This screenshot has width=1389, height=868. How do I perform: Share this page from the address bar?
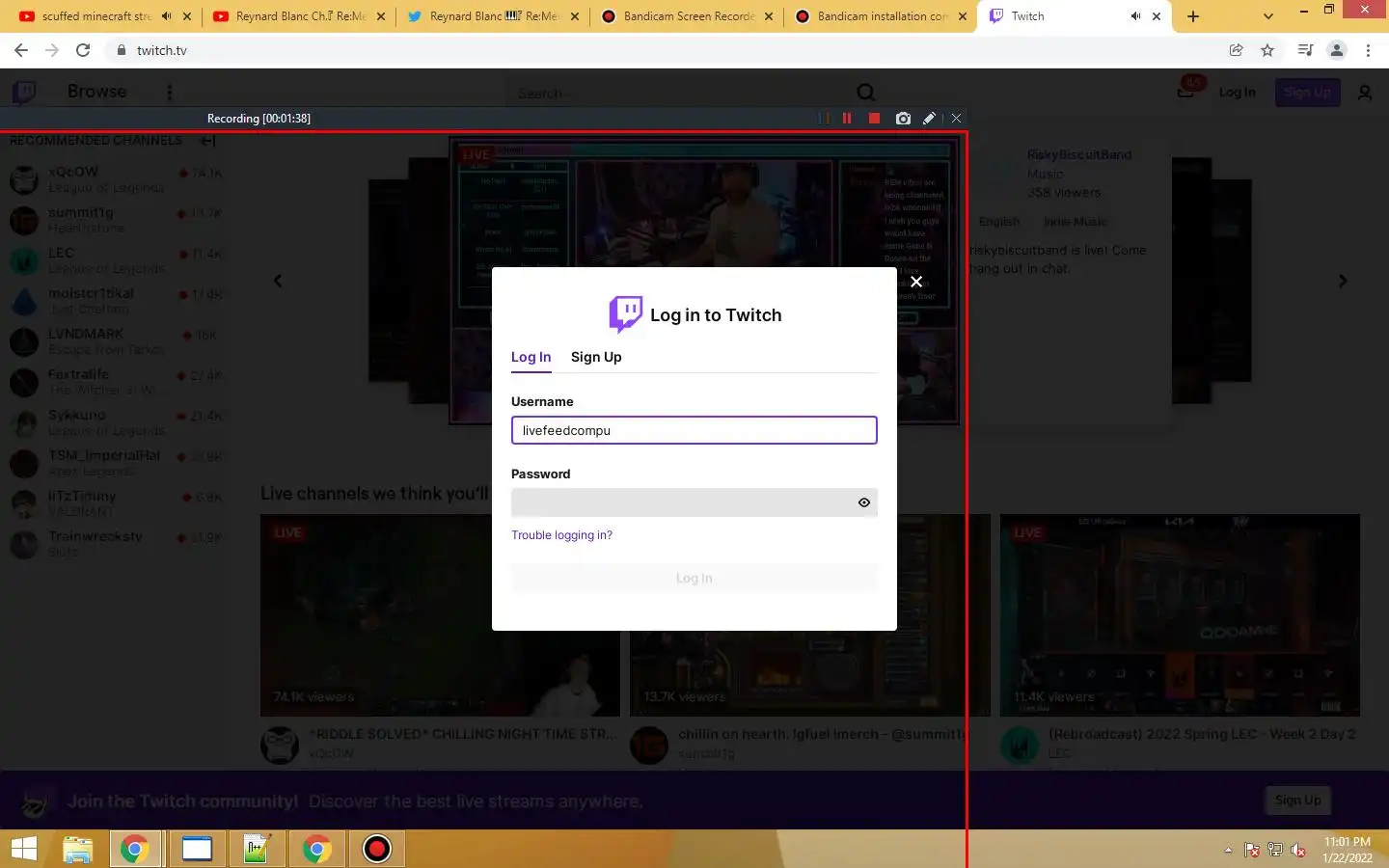(1236, 50)
